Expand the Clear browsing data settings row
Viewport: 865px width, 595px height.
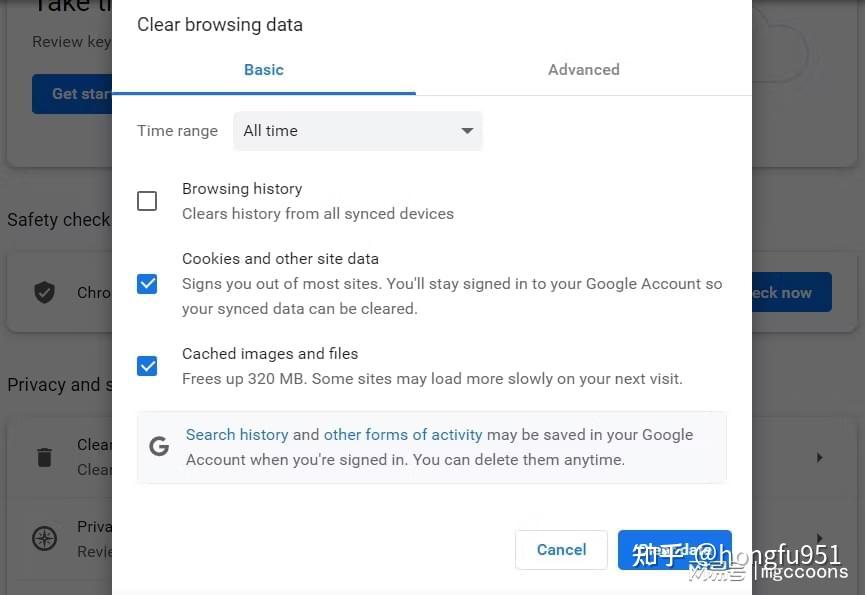click(x=819, y=457)
